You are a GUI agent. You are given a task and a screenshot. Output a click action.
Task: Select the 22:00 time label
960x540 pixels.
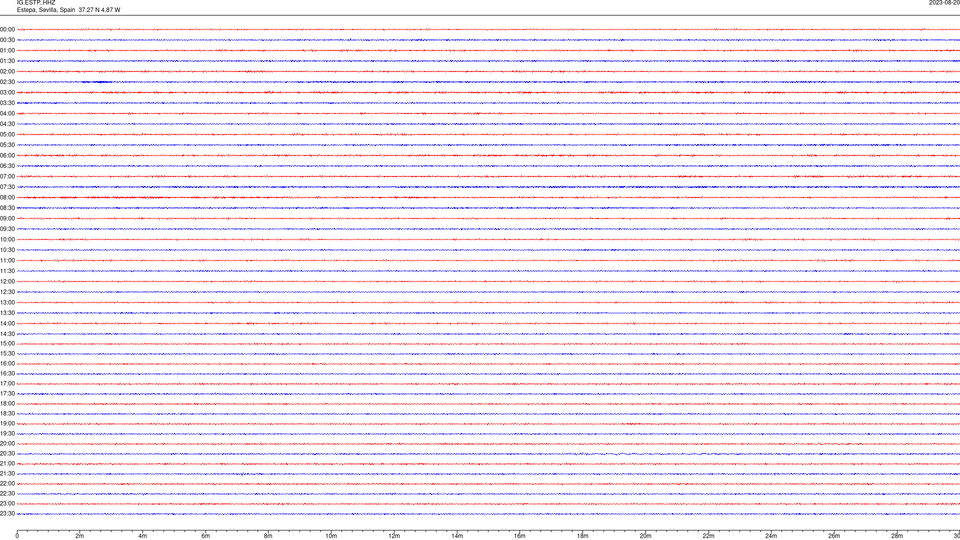[7, 484]
